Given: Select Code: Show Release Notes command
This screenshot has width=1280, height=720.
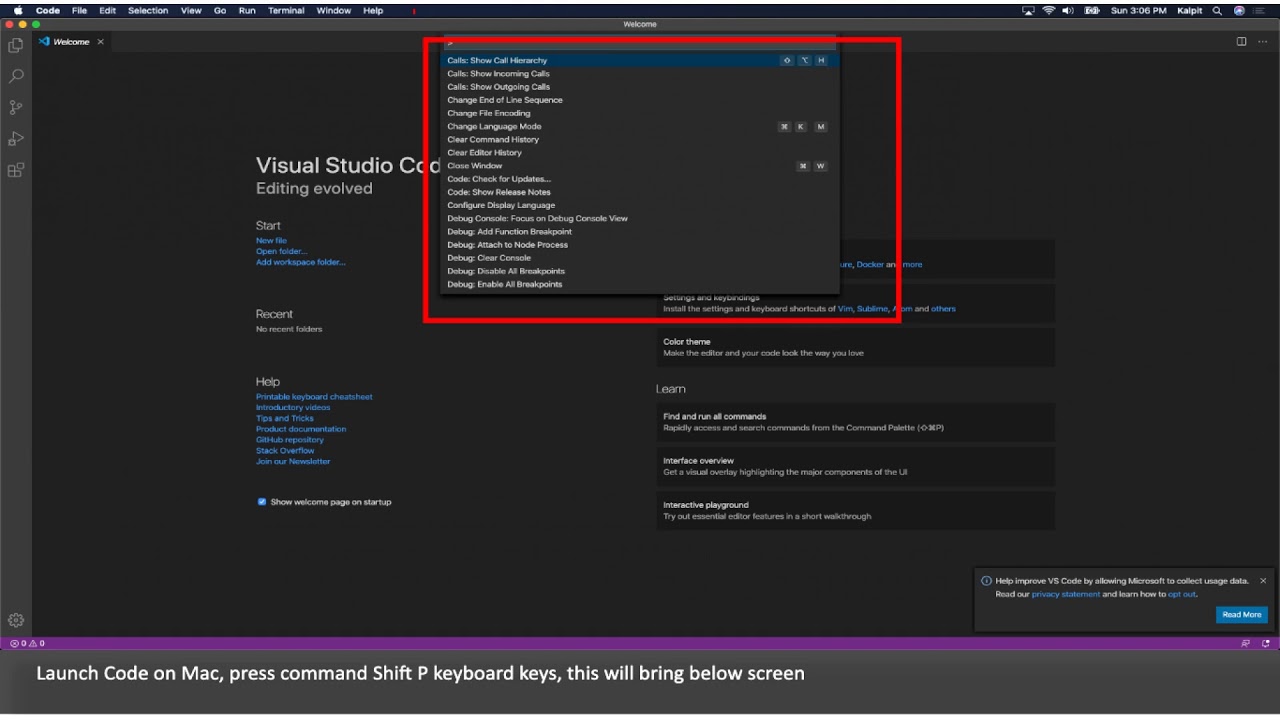Looking at the screenshot, I should tap(639, 192).
